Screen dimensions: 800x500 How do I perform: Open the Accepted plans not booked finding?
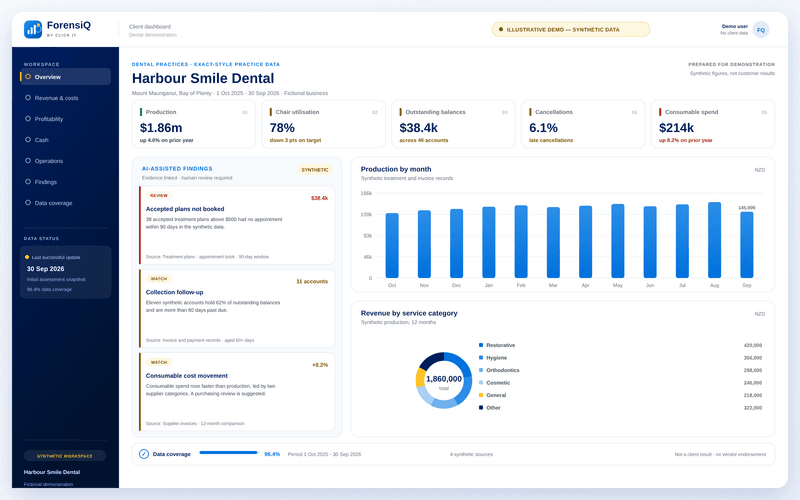click(237, 225)
